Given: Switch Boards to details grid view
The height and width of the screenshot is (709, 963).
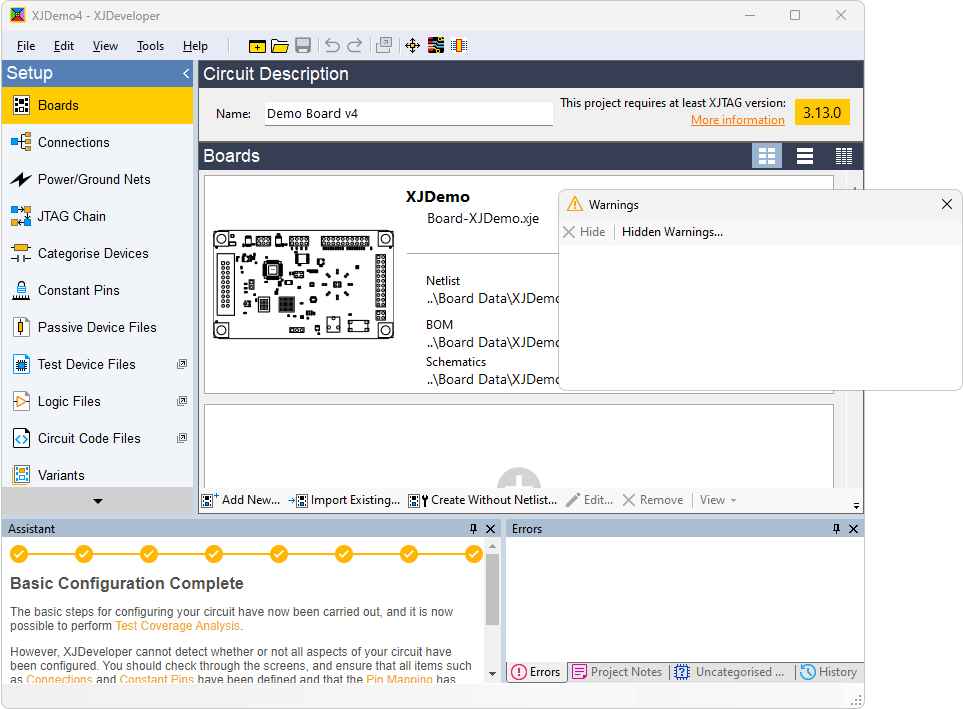Looking at the screenshot, I should tap(843, 156).
